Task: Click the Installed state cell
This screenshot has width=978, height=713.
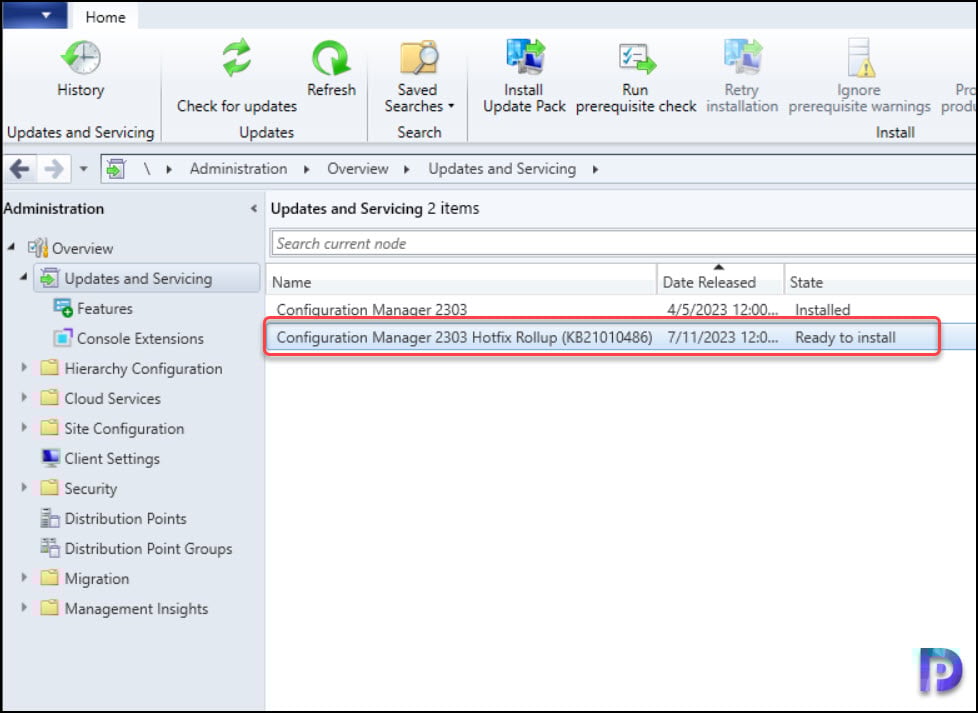Action: 822,310
